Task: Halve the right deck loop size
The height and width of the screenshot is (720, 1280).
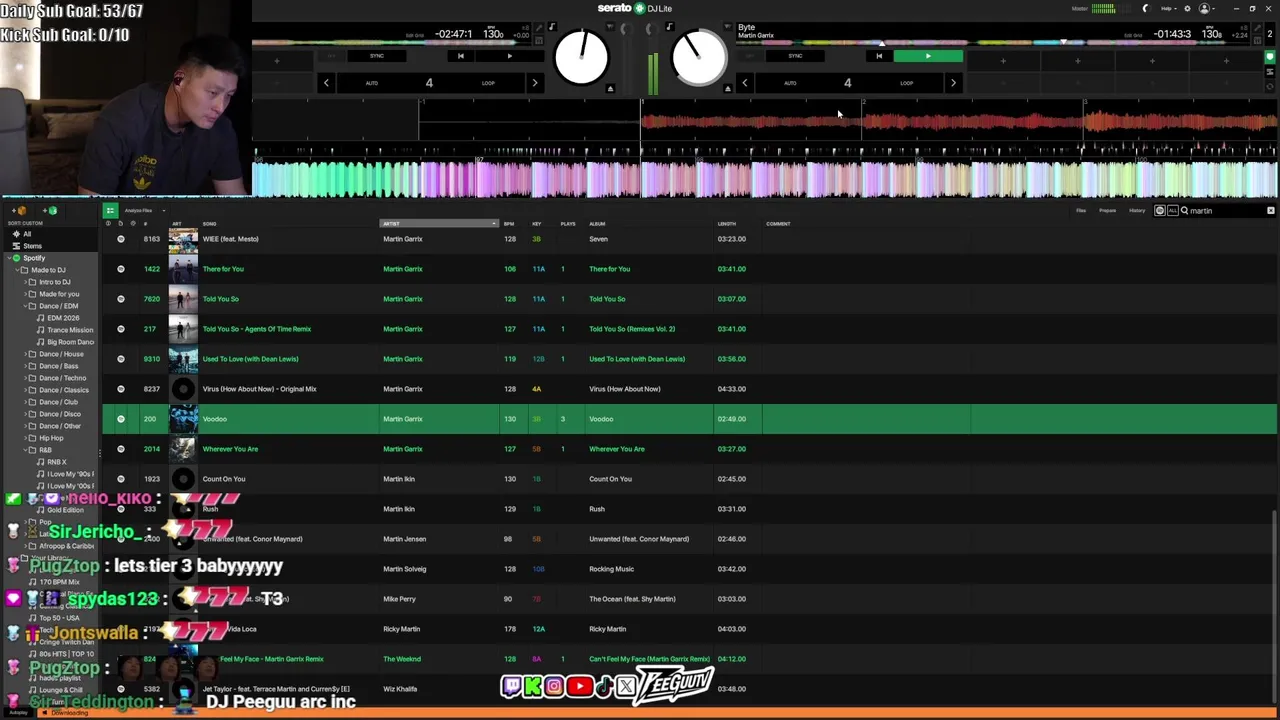Action: 744,83
